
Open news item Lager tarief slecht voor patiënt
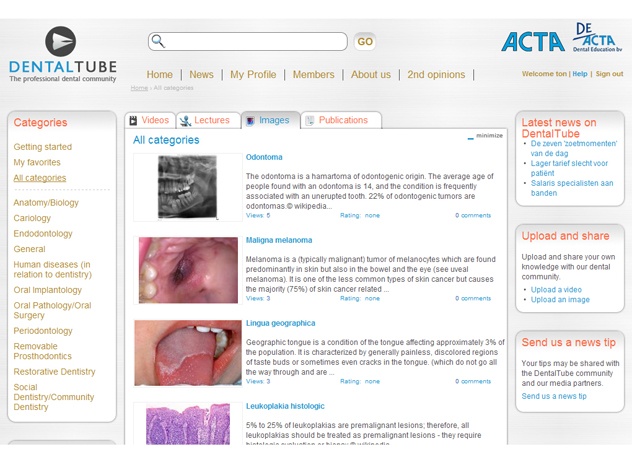point(569,168)
